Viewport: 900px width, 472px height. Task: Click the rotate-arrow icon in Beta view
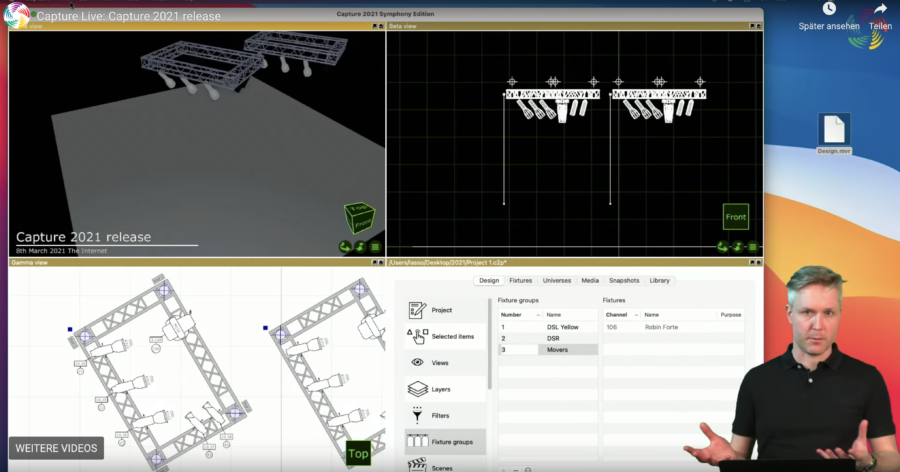723,247
